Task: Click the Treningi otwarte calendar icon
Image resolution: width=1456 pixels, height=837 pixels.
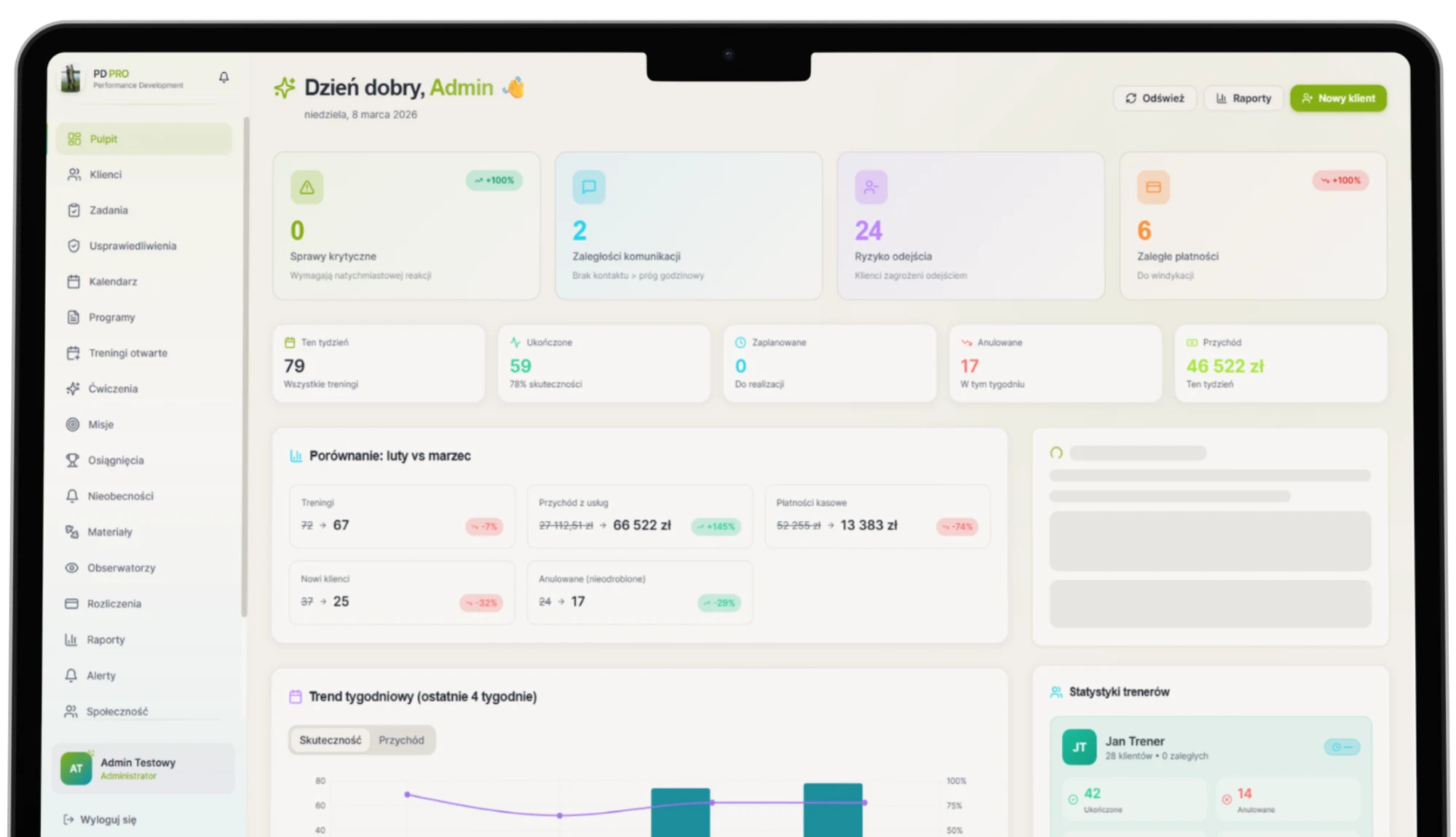Action: tap(73, 353)
